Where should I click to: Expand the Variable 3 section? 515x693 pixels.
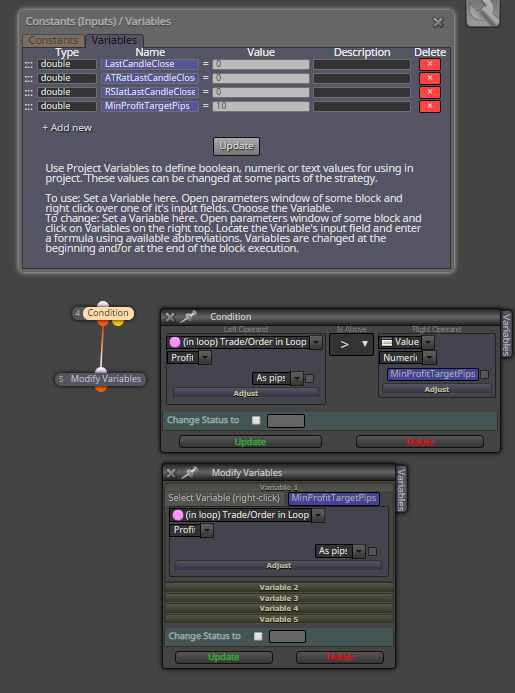(279, 598)
